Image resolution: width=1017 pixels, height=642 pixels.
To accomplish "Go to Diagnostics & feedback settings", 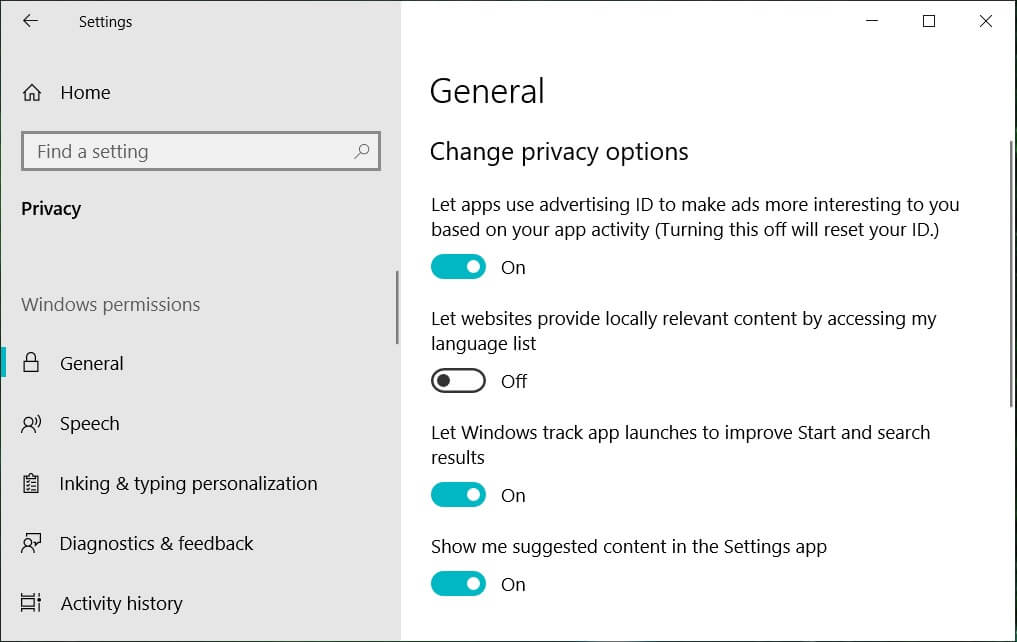I will (x=156, y=544).
